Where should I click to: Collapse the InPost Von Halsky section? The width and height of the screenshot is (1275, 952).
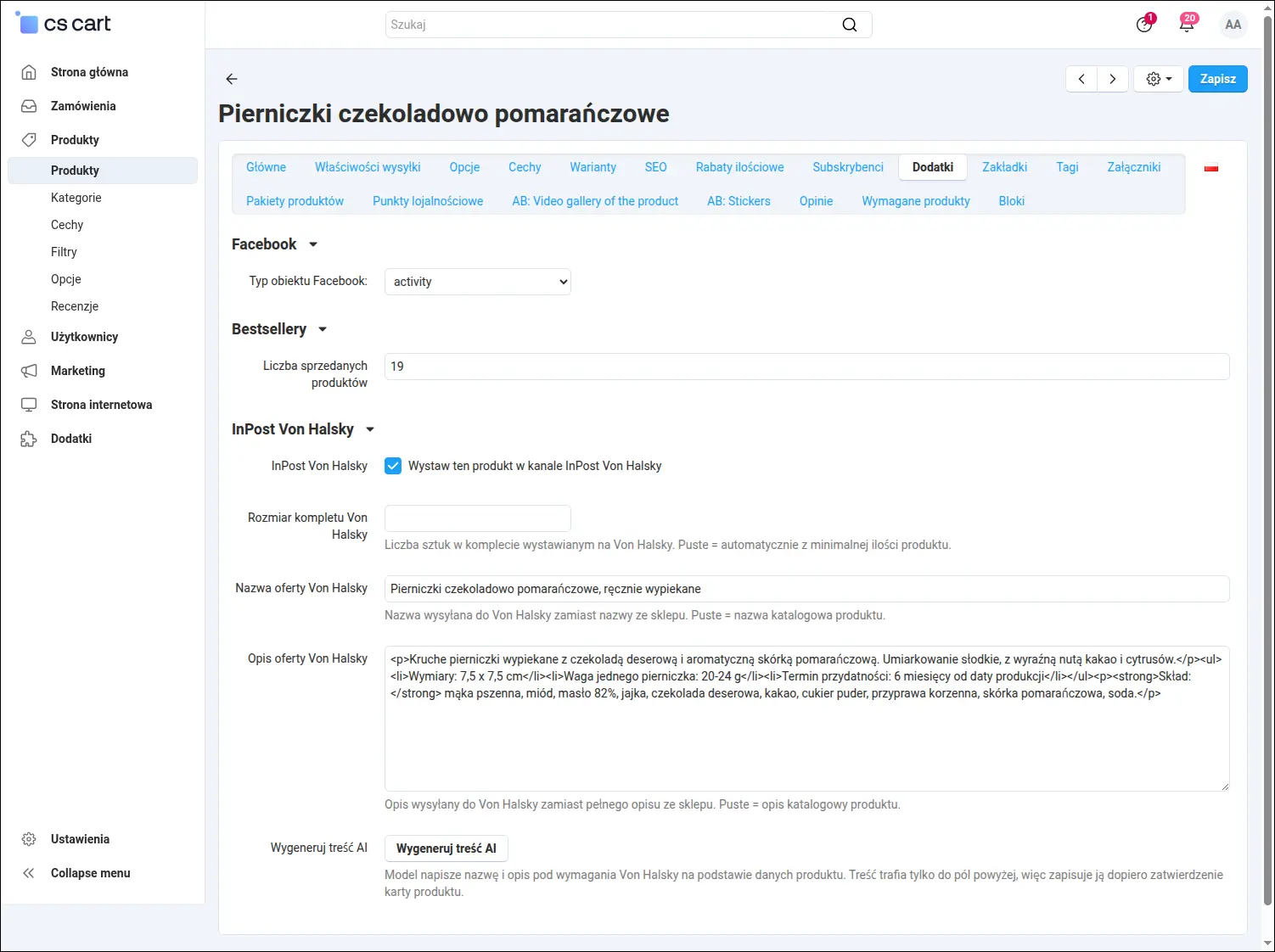coord(370,429)
